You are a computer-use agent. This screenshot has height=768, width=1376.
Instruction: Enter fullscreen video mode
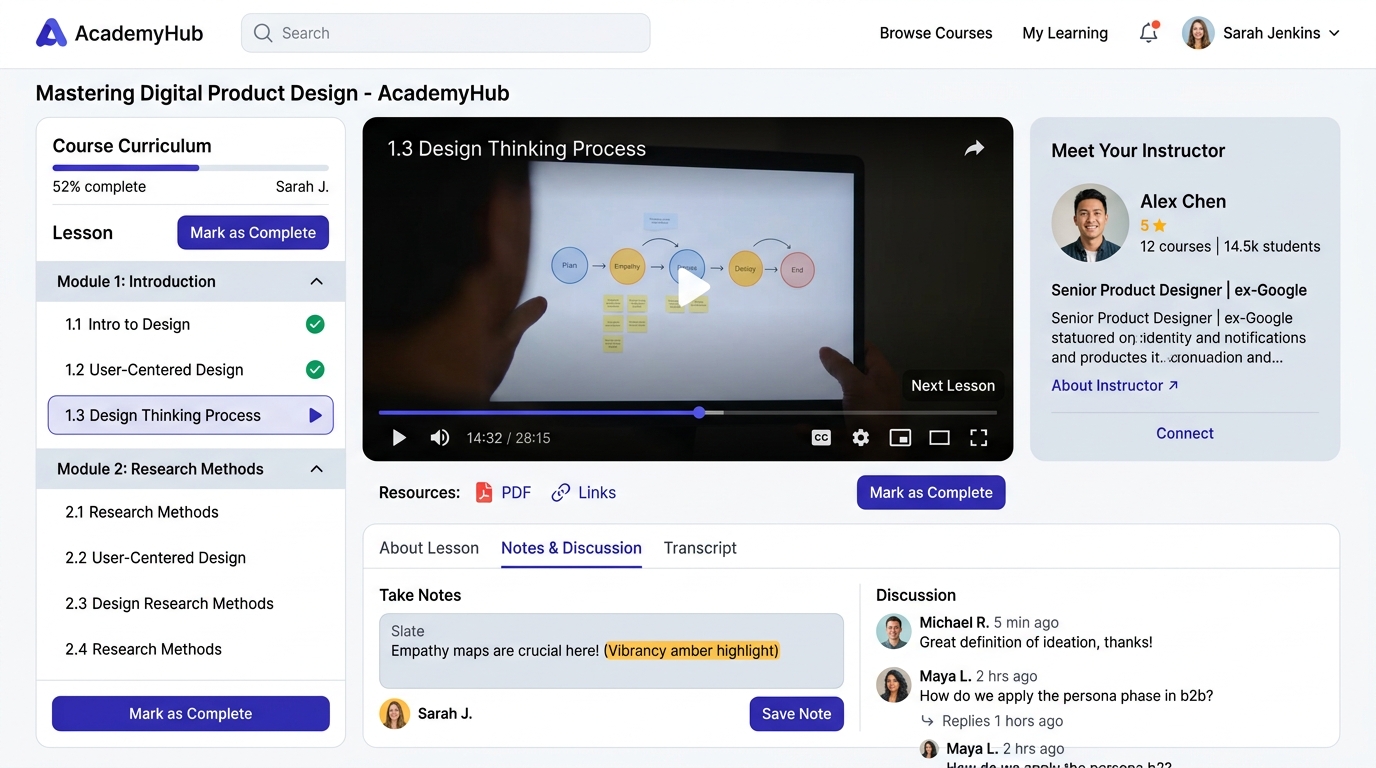click(x=979, y=437)
